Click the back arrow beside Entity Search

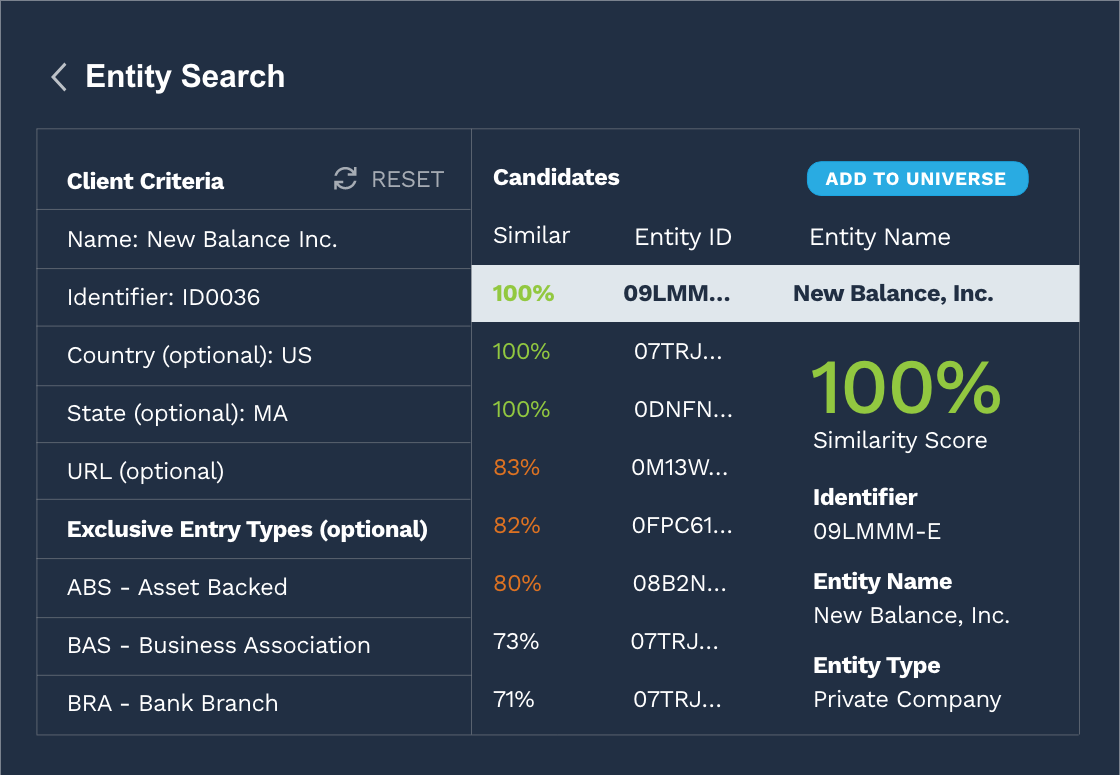57,76
